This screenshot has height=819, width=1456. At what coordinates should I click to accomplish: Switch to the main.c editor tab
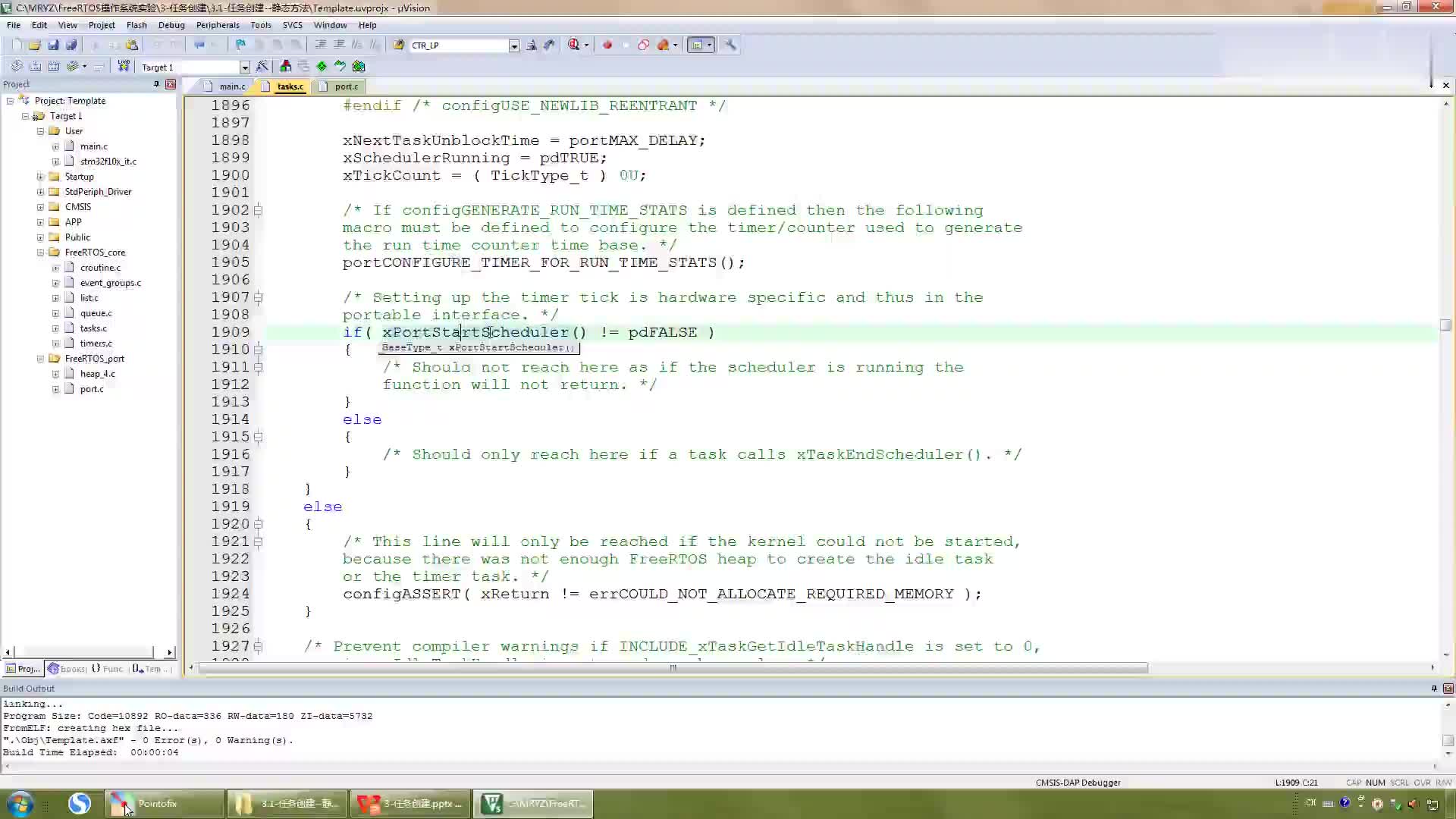coord(225,86)
